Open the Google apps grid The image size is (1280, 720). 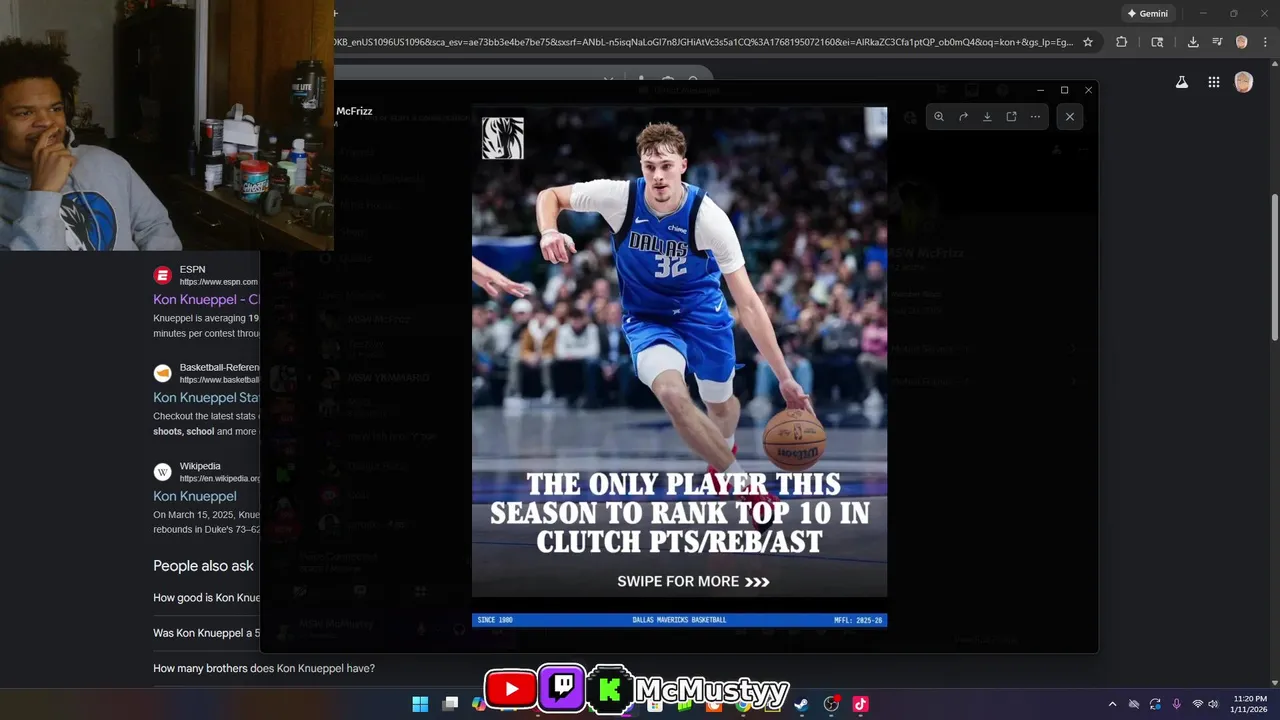tap(1213, 83)
